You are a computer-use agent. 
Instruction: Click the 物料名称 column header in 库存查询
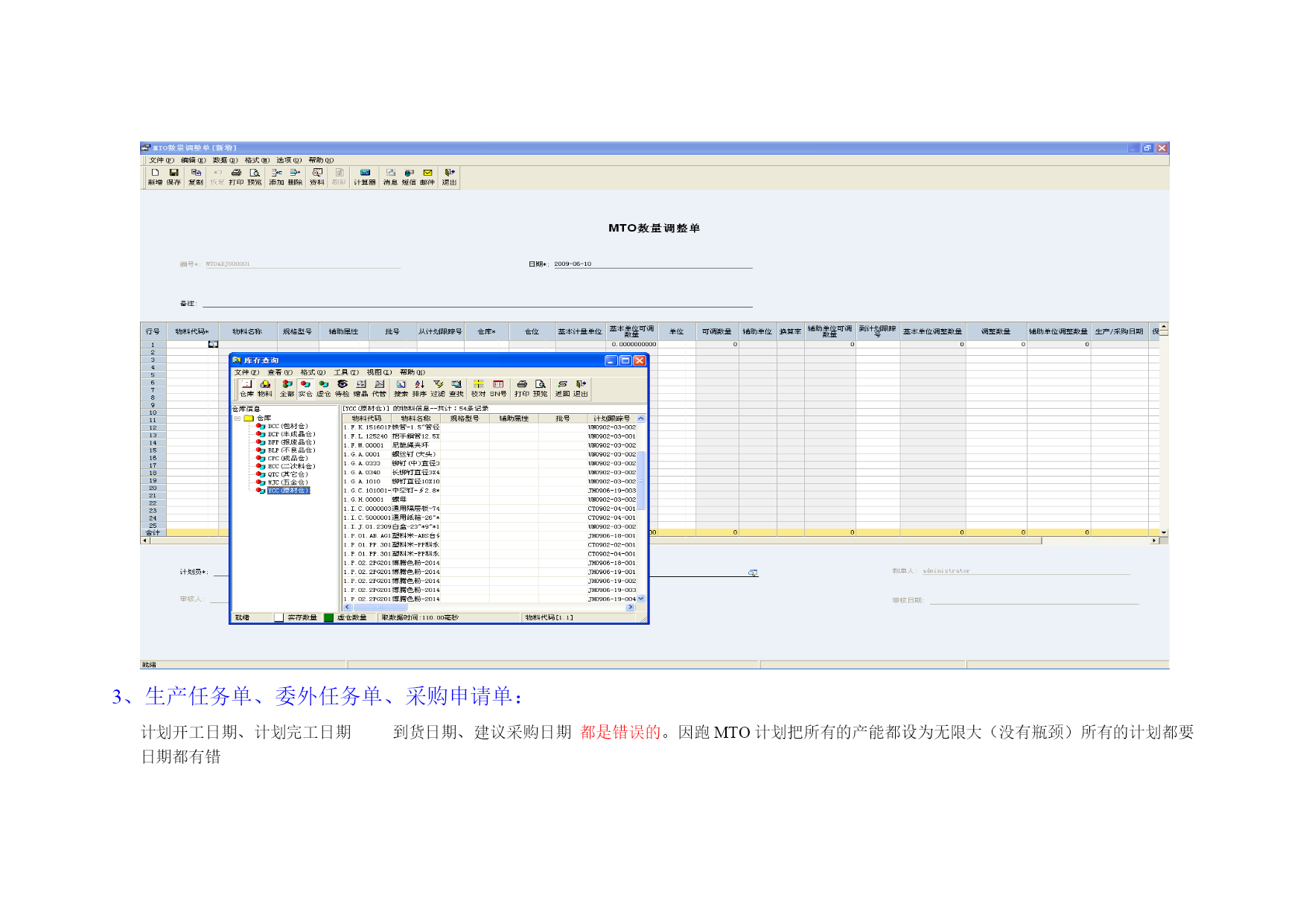415,418
